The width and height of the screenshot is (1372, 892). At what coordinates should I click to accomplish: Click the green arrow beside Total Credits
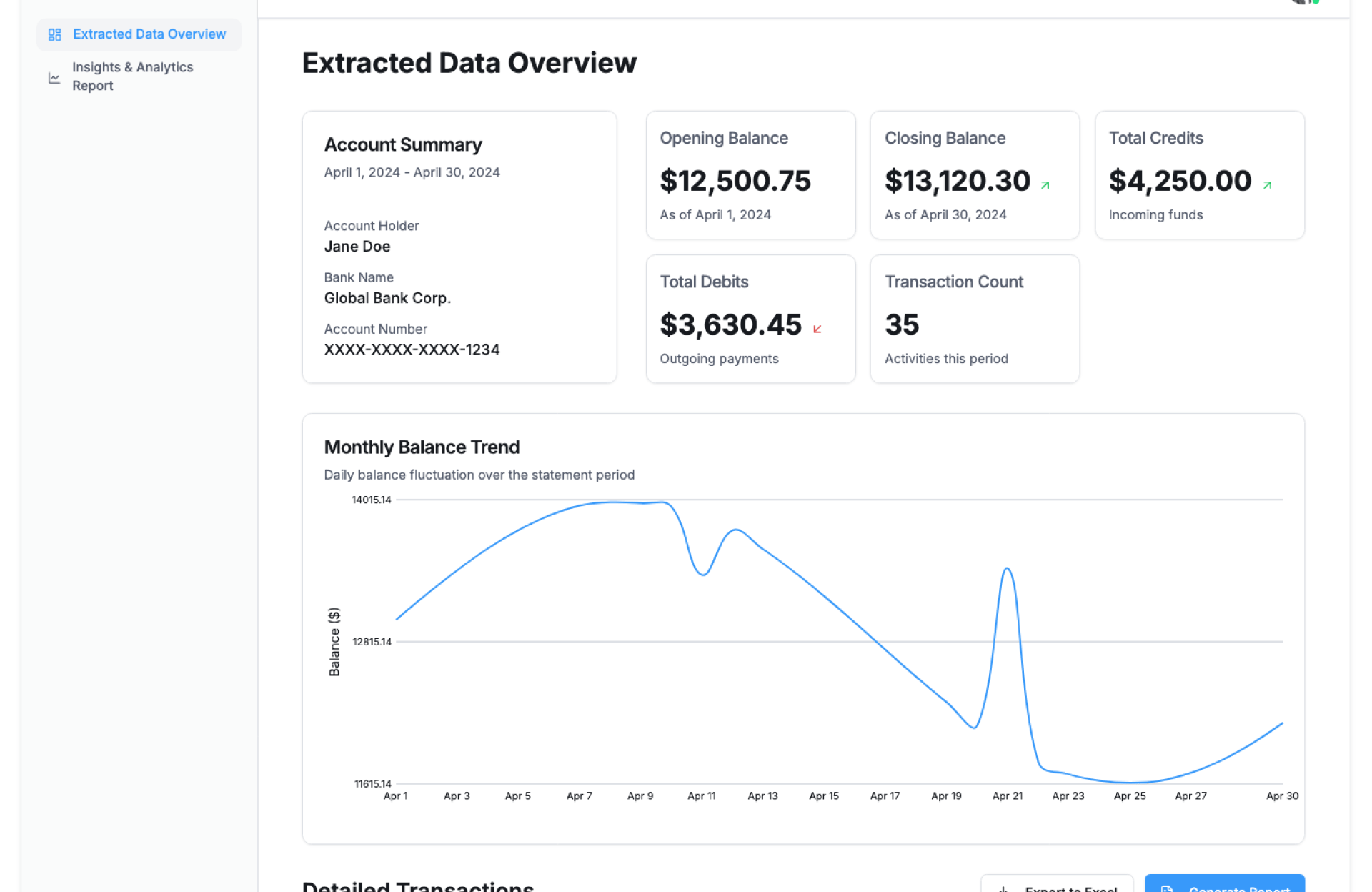point(1267,185)
